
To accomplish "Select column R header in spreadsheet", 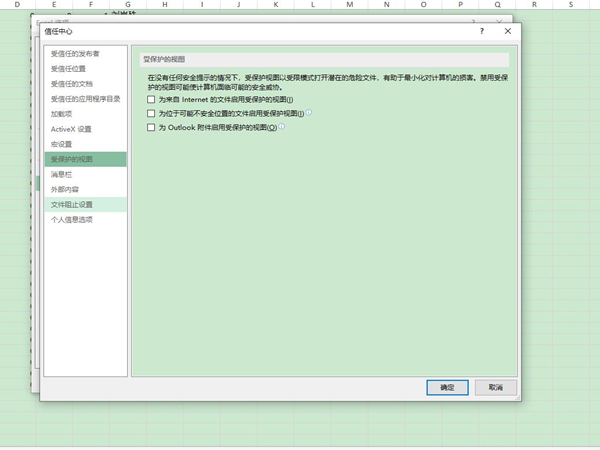I will 534,5.
